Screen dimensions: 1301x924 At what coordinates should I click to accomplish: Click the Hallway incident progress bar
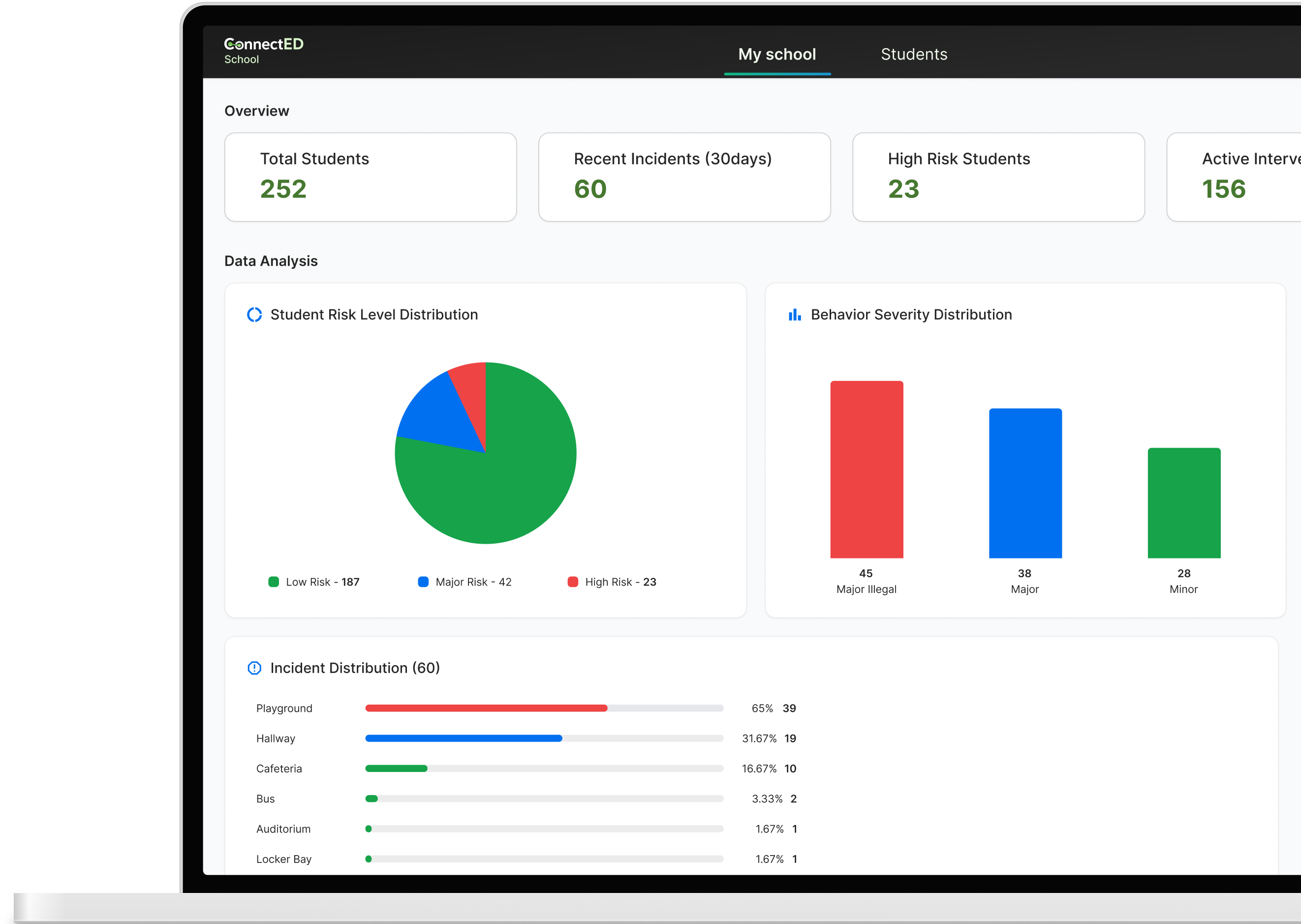543,739
